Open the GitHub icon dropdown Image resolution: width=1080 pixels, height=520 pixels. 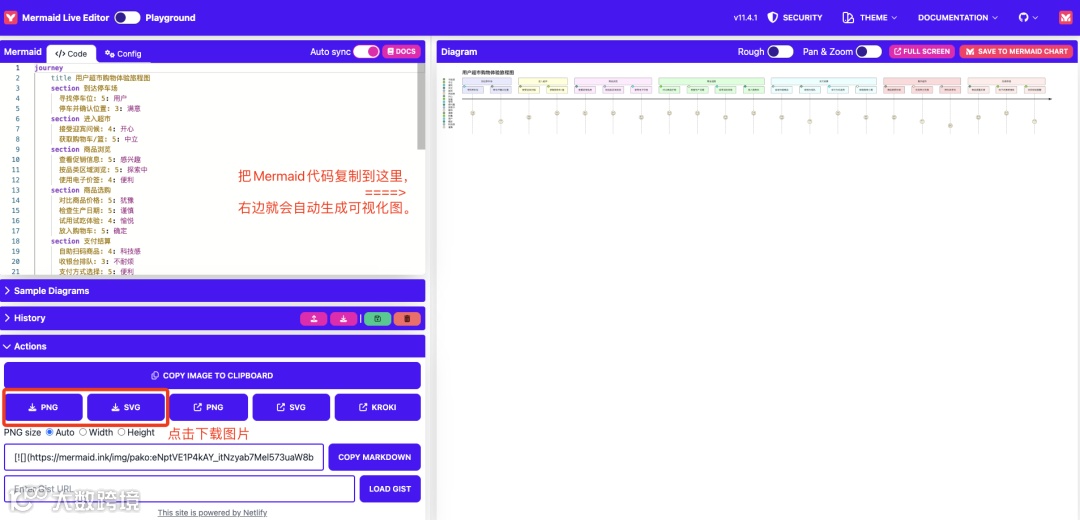click(x=1028, y=18)
